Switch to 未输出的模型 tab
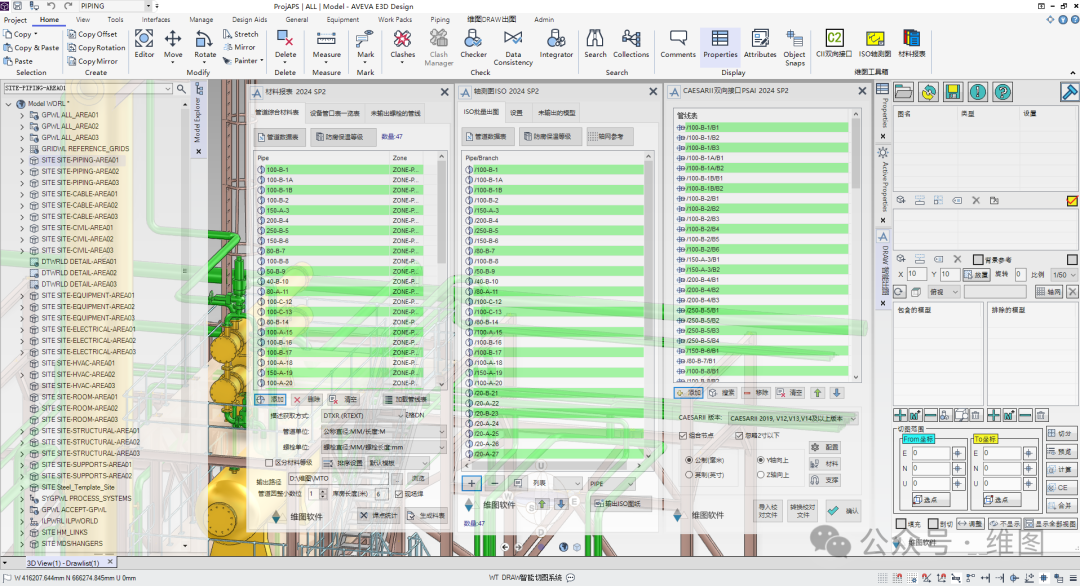This screenshot has height=586, width=1080. click(557, 113)
